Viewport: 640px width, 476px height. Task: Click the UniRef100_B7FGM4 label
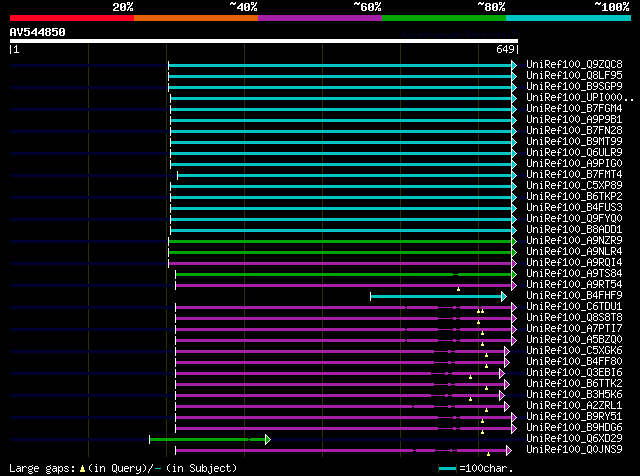pyautogui.click(x=574, y=108)
